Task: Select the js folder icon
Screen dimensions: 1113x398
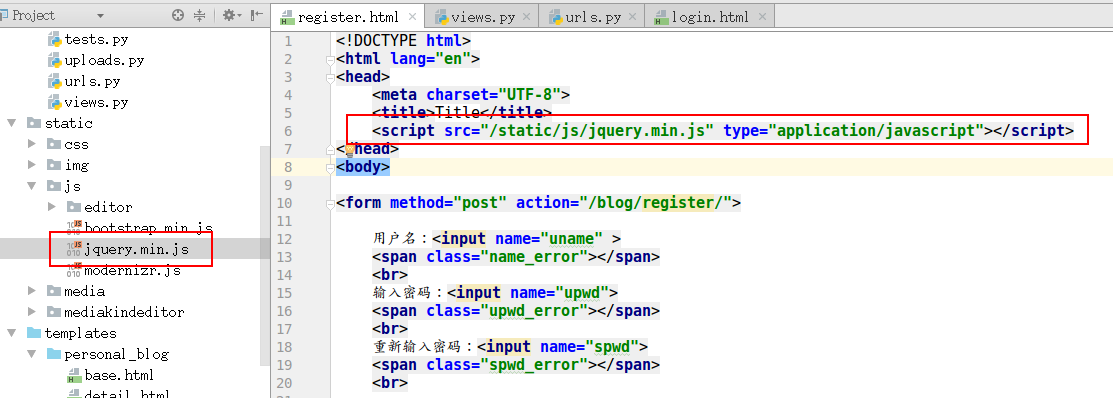Action: 53,187
